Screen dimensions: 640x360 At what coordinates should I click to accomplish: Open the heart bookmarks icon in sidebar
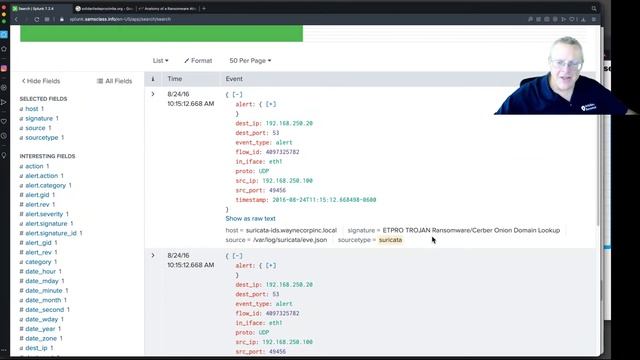coord(4,121)
